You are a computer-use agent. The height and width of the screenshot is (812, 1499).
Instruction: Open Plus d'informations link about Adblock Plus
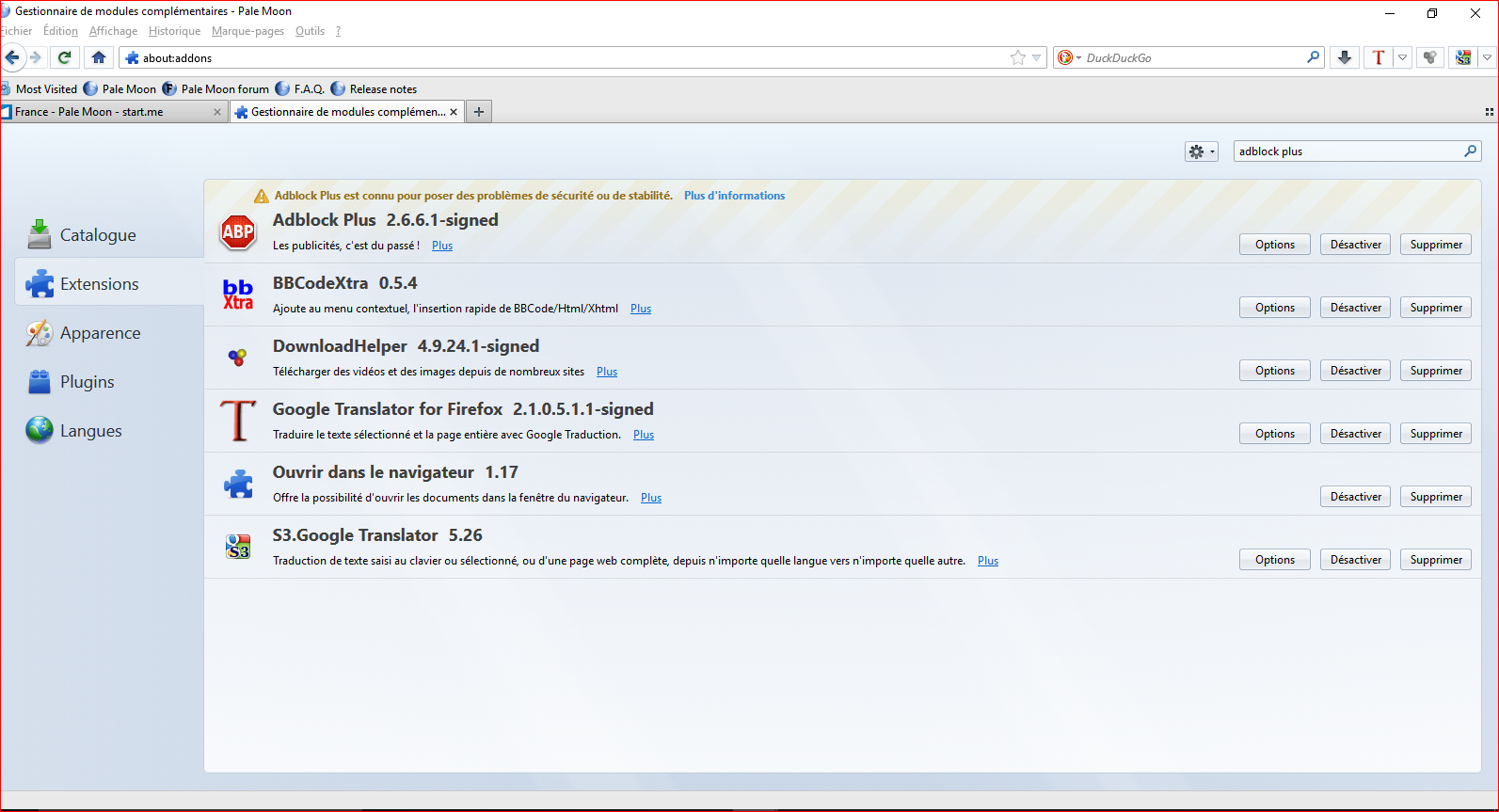pos(734,196)
